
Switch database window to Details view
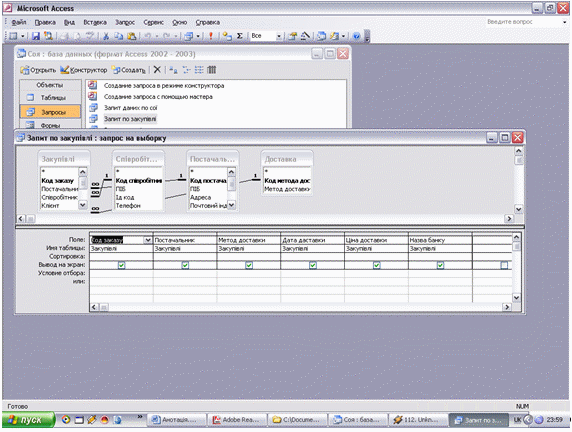212,69
